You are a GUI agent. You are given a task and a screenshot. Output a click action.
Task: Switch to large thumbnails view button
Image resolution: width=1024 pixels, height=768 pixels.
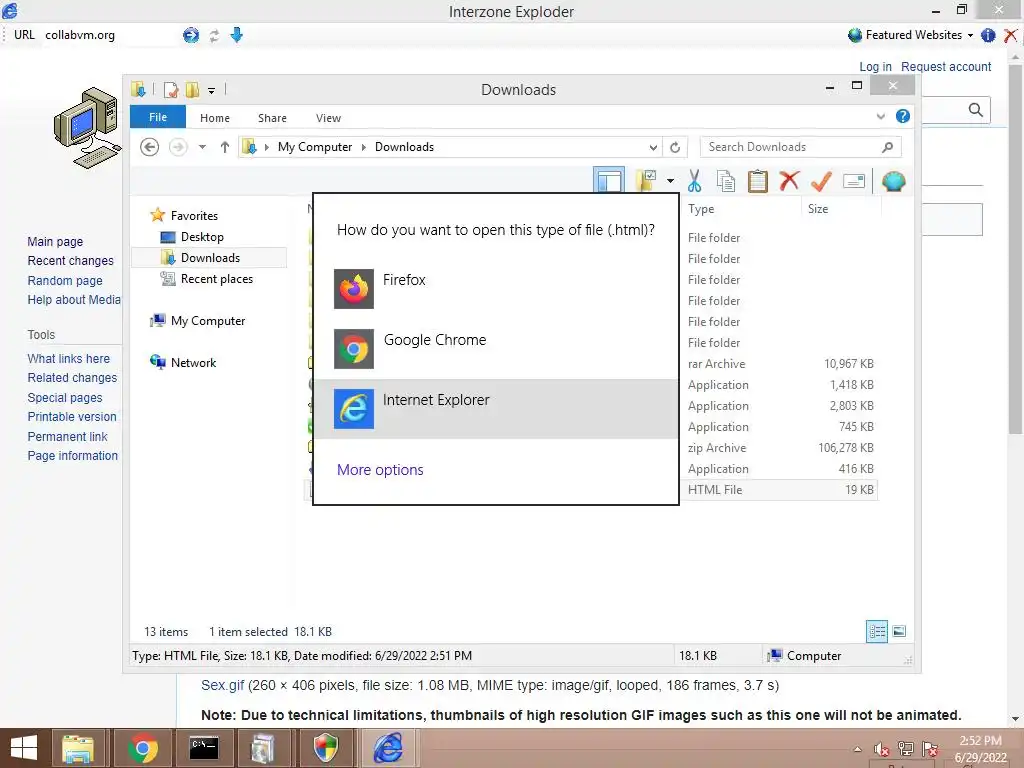(x=899, y=631)
